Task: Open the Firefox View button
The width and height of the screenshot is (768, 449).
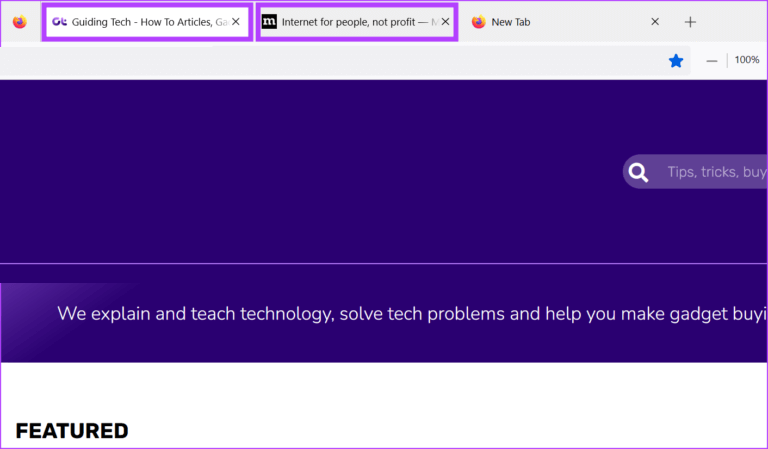Action: click(20, 22)
